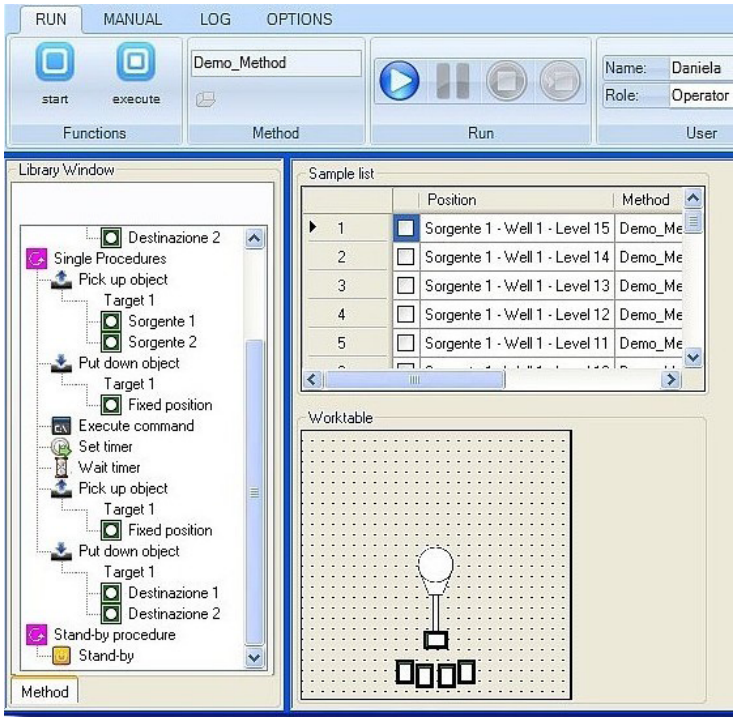Select second Put down object icon
Image resolution: width=743 pixels, height=722 pixels.
click(x=62, y=551)
